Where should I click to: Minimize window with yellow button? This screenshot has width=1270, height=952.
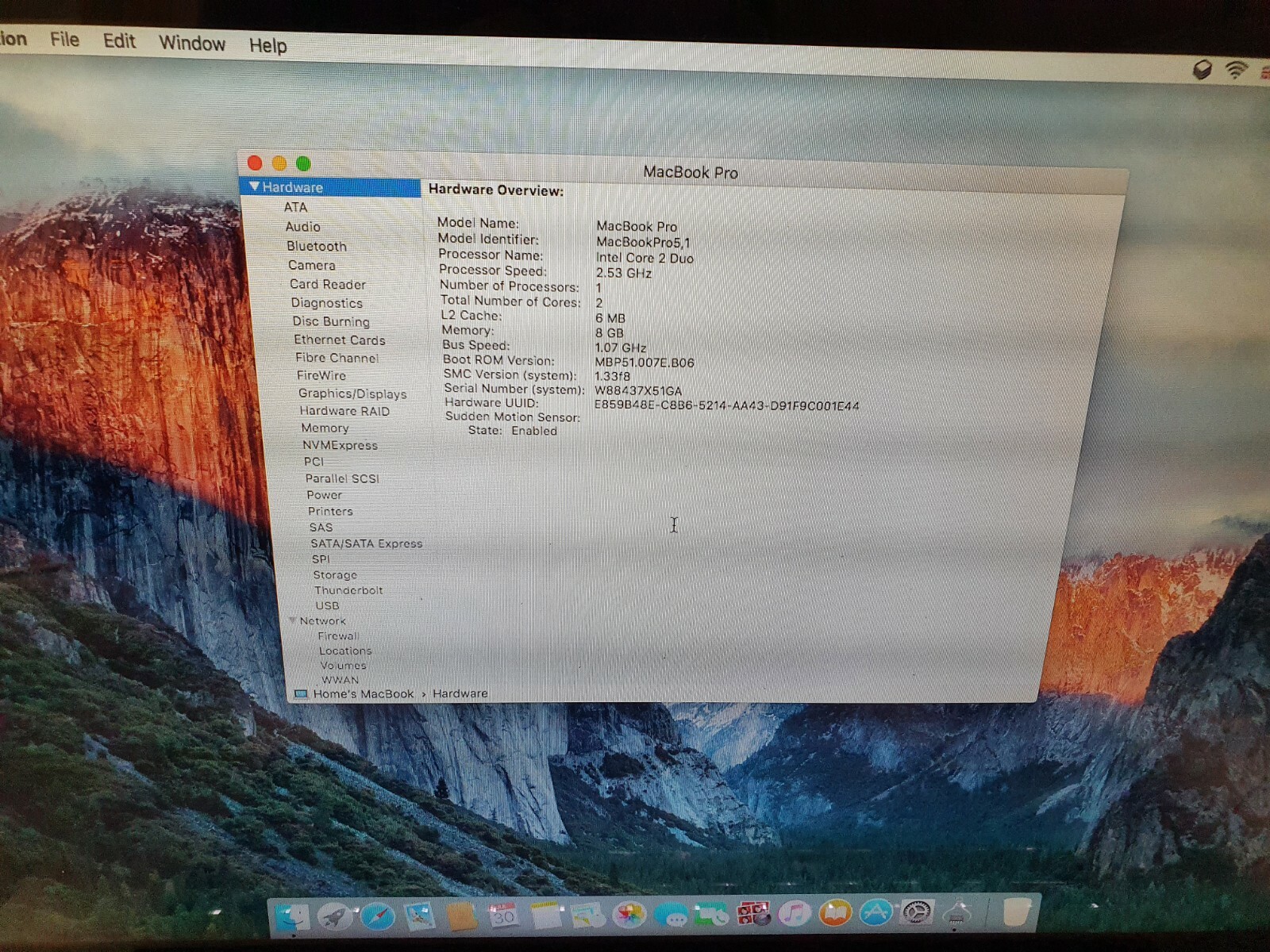tap(279, 163)
